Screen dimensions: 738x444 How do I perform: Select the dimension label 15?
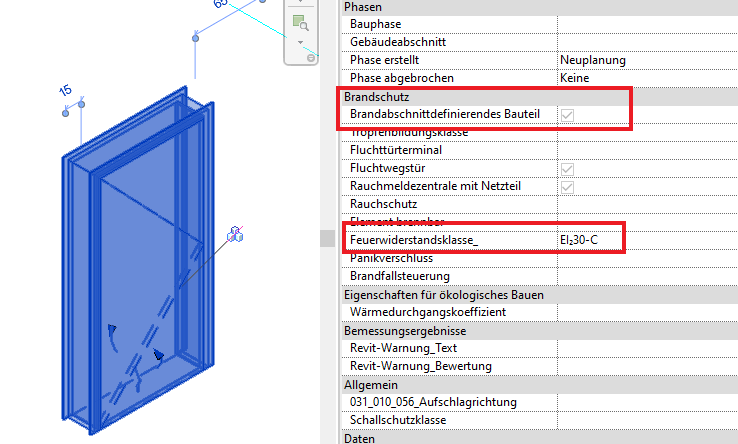pyautogui.click(x=65, y=91)
